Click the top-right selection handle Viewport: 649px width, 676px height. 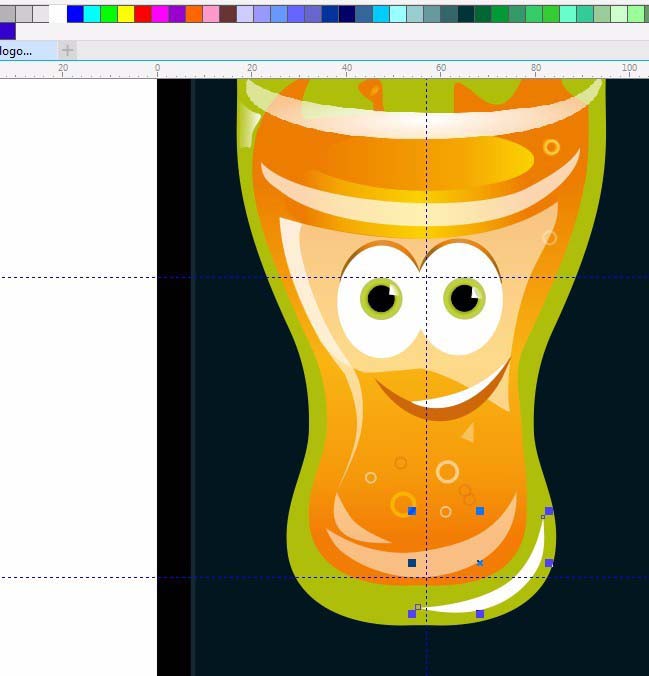549,511
